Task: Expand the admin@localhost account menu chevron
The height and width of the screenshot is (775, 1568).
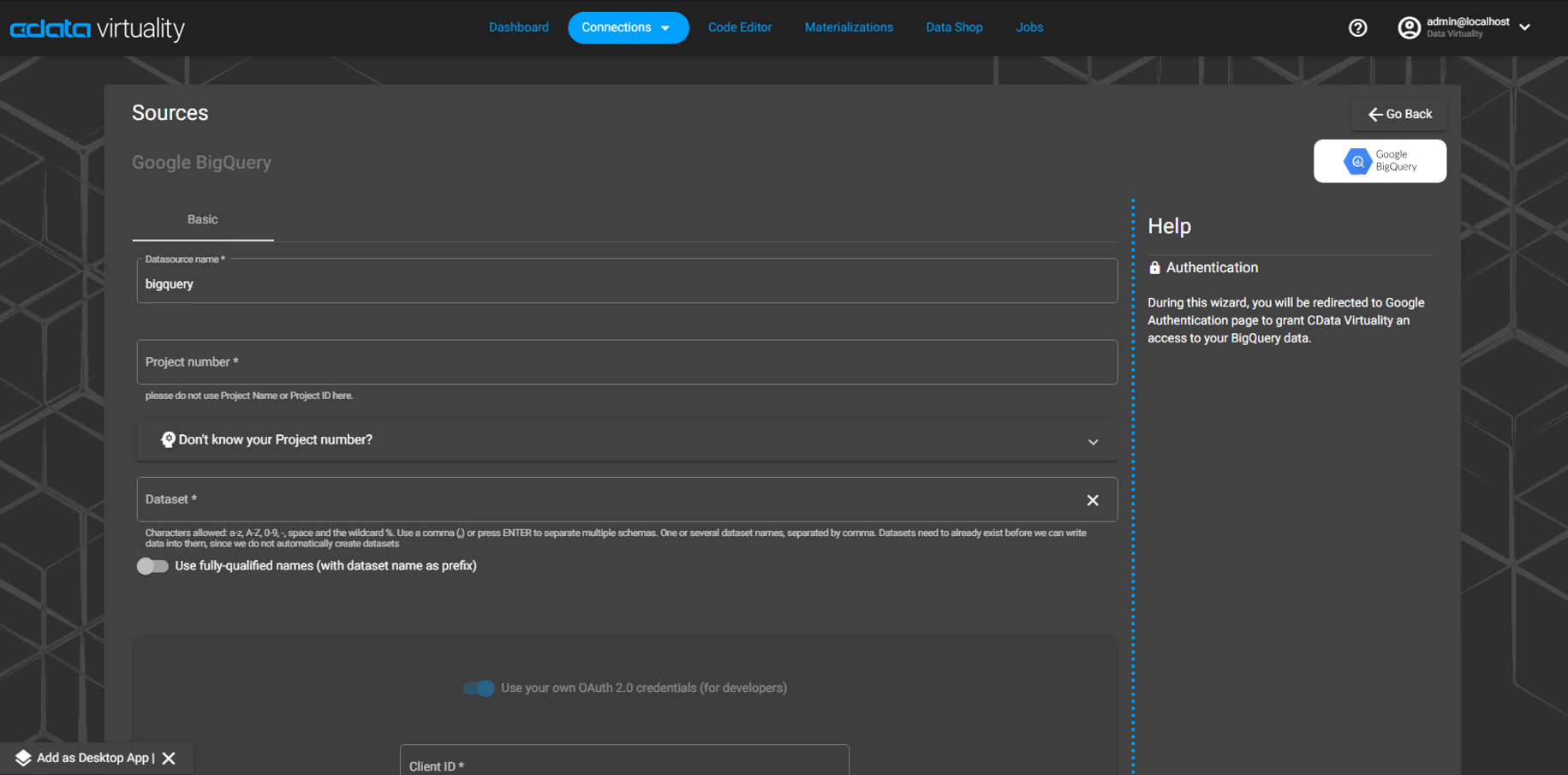Action: (x=1524, y=27)
